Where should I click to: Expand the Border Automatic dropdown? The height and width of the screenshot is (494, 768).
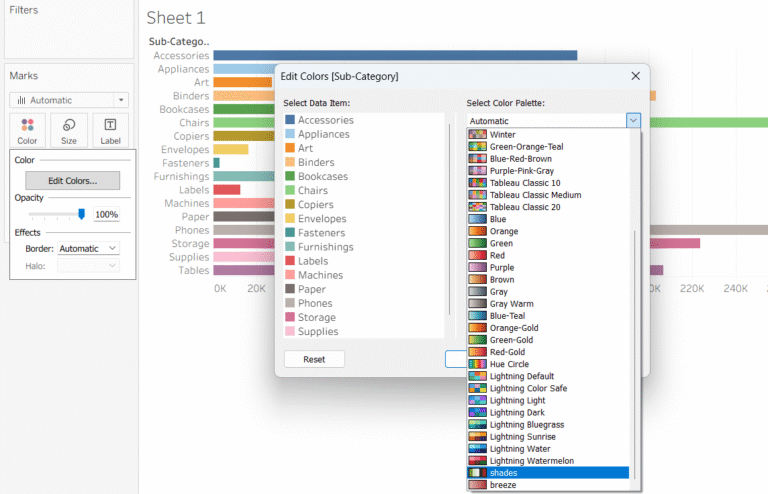coord(88,248)
